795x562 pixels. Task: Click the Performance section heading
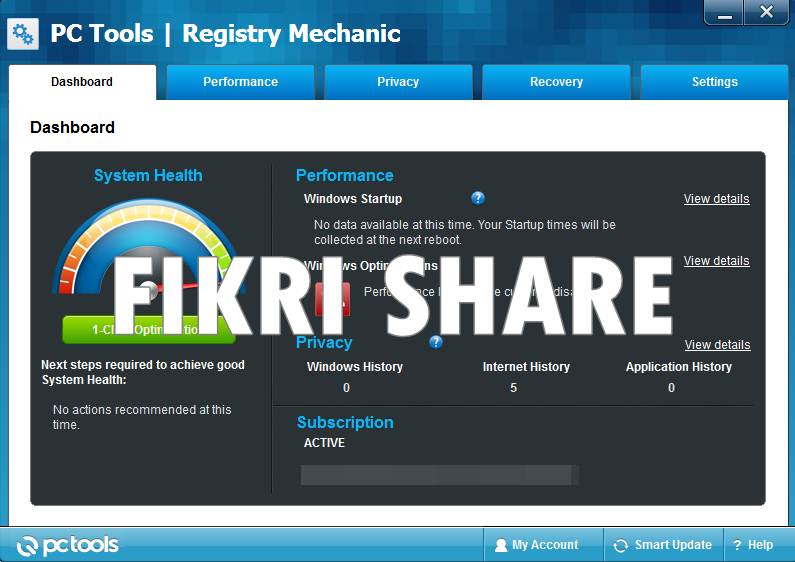(345, 175)
